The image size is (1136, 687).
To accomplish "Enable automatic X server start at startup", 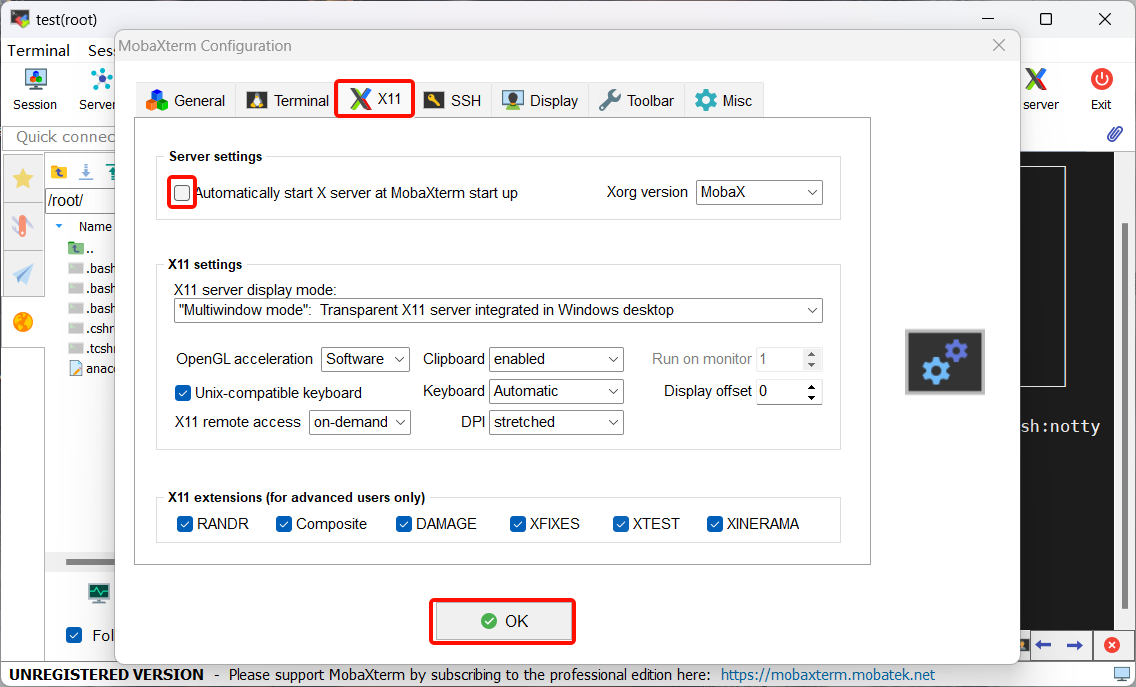I will tap(182, 193).
